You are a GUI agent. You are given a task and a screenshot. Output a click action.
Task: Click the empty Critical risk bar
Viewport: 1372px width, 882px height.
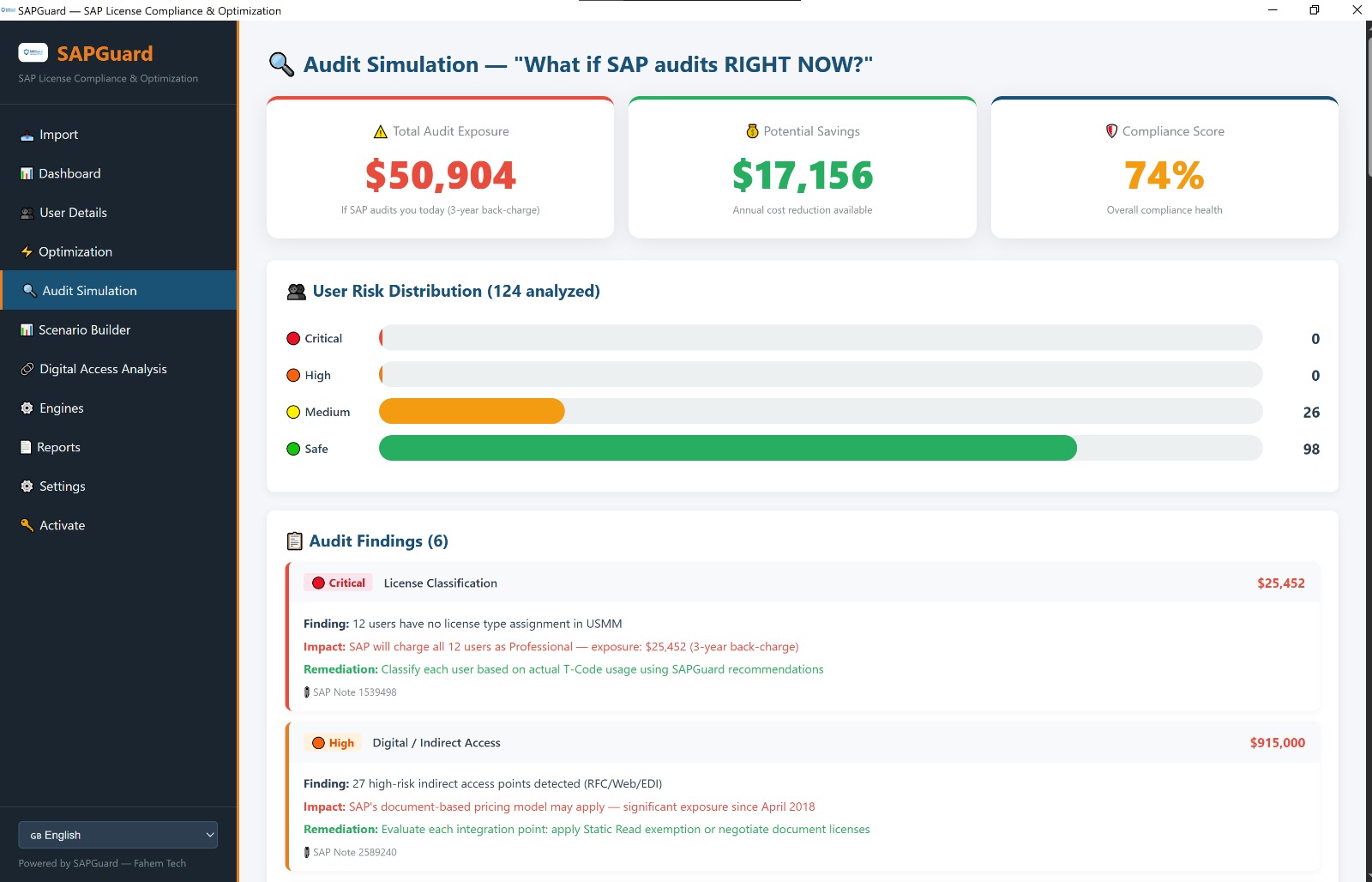(x=821, y=338)
